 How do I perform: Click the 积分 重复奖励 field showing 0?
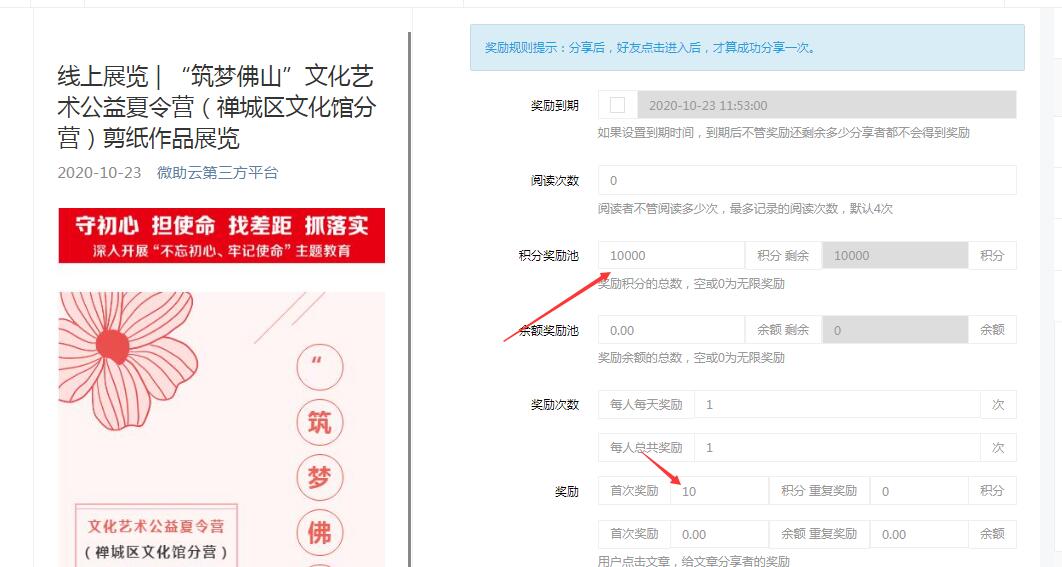tap(919, 490)
